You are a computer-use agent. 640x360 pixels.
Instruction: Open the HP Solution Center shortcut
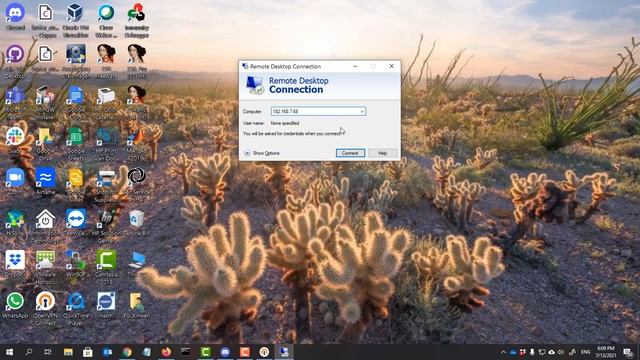point(106,227)
